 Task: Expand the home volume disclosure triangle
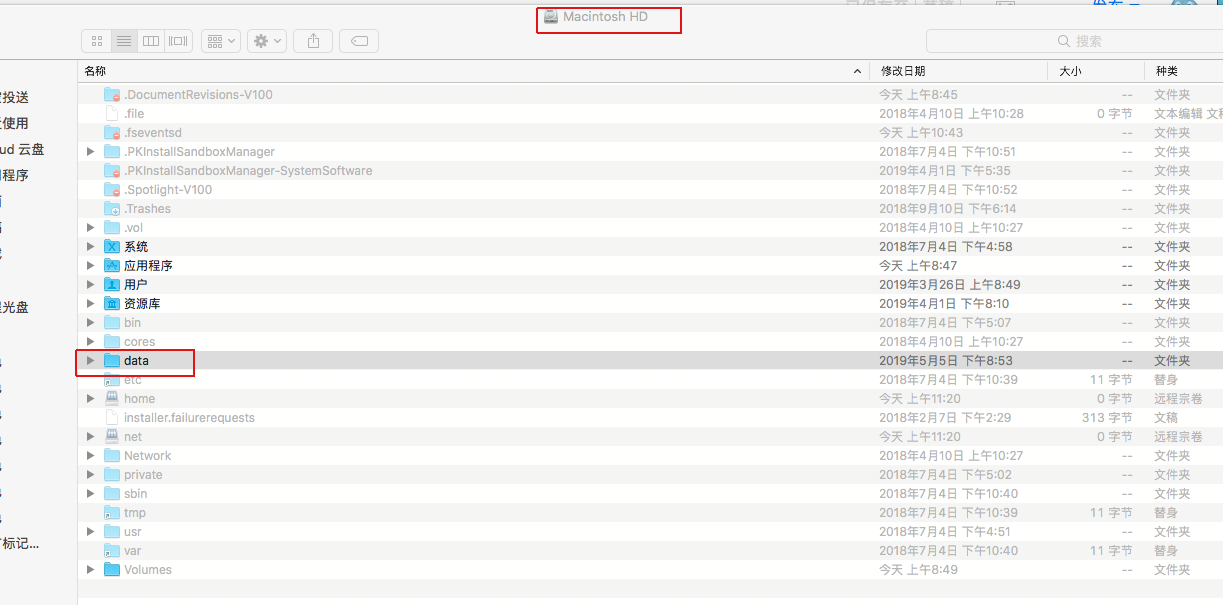point(91,399)
